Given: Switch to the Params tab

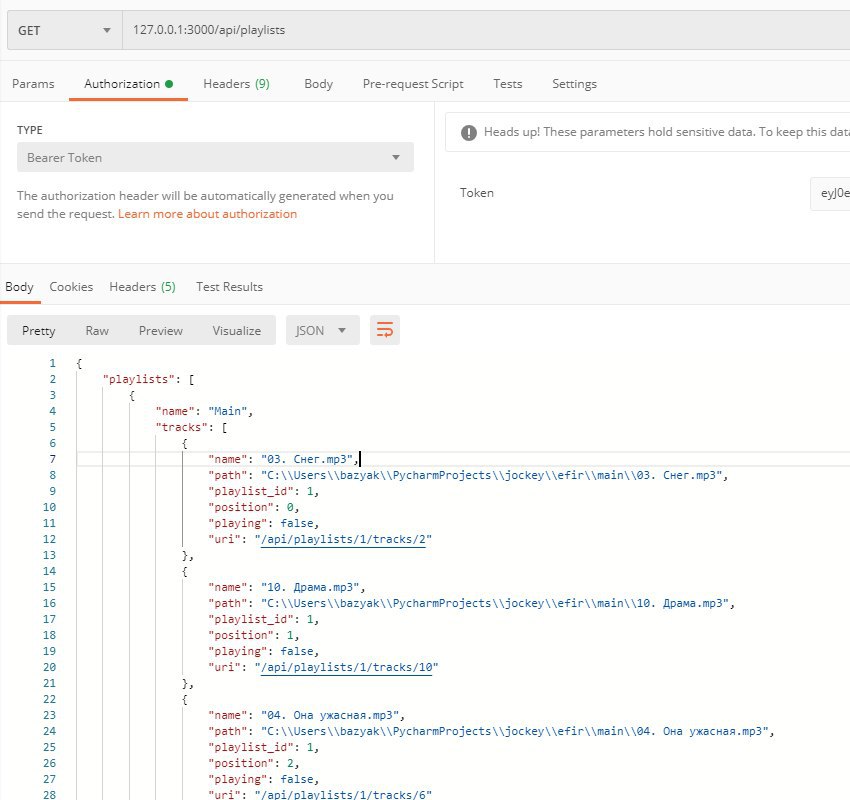Looking at the screenshot, I should tap(33, 84).
